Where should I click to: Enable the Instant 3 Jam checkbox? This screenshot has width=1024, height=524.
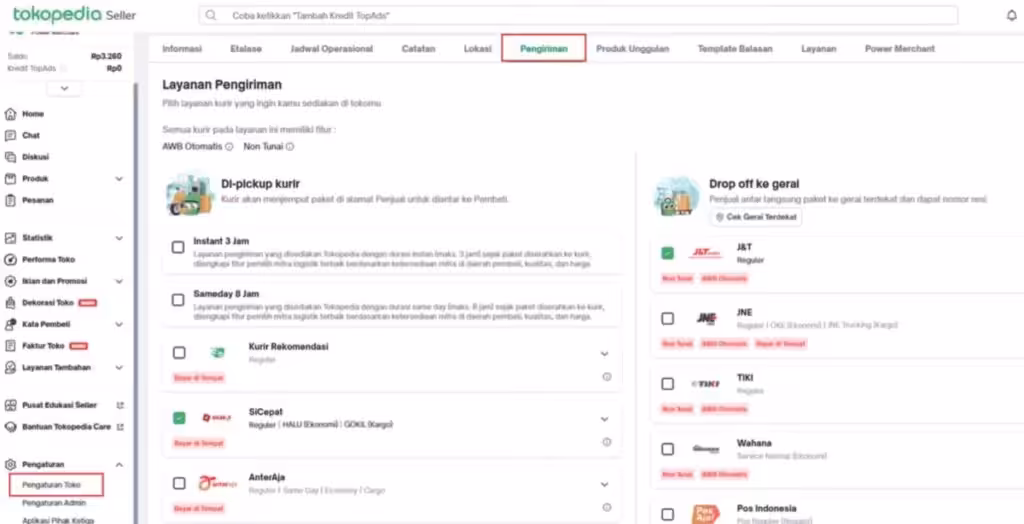point(178,247)
